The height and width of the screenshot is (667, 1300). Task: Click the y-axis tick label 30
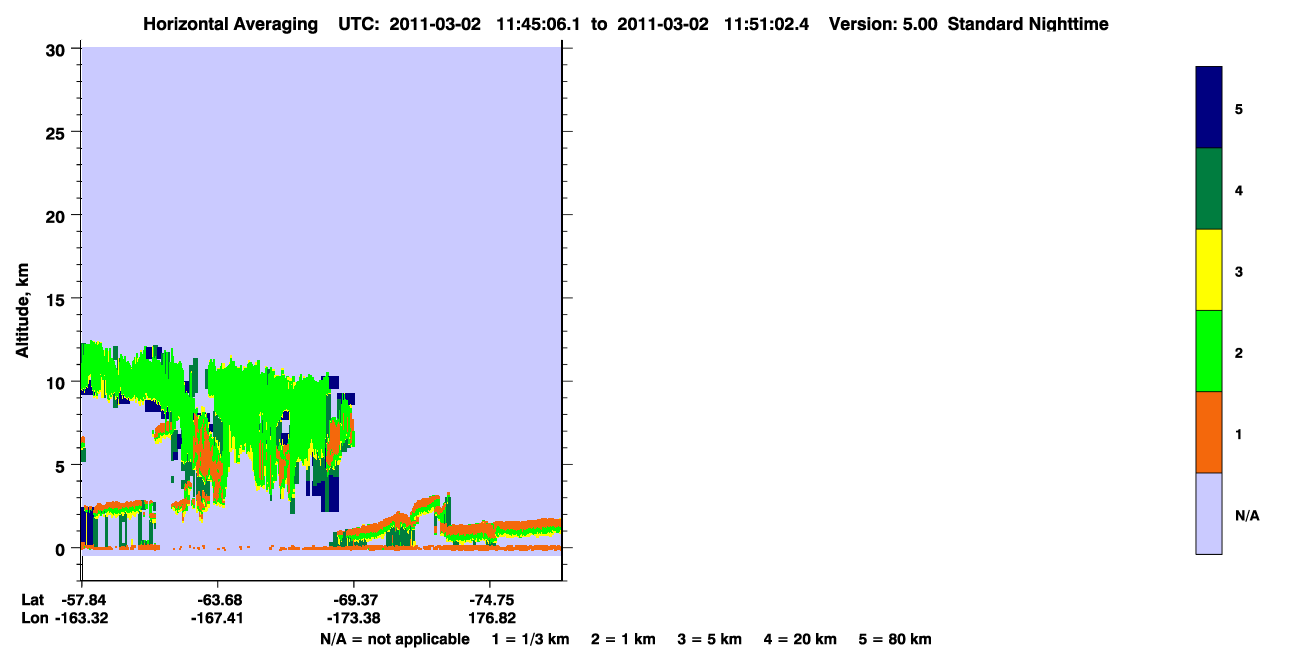(x=58, y=49)
